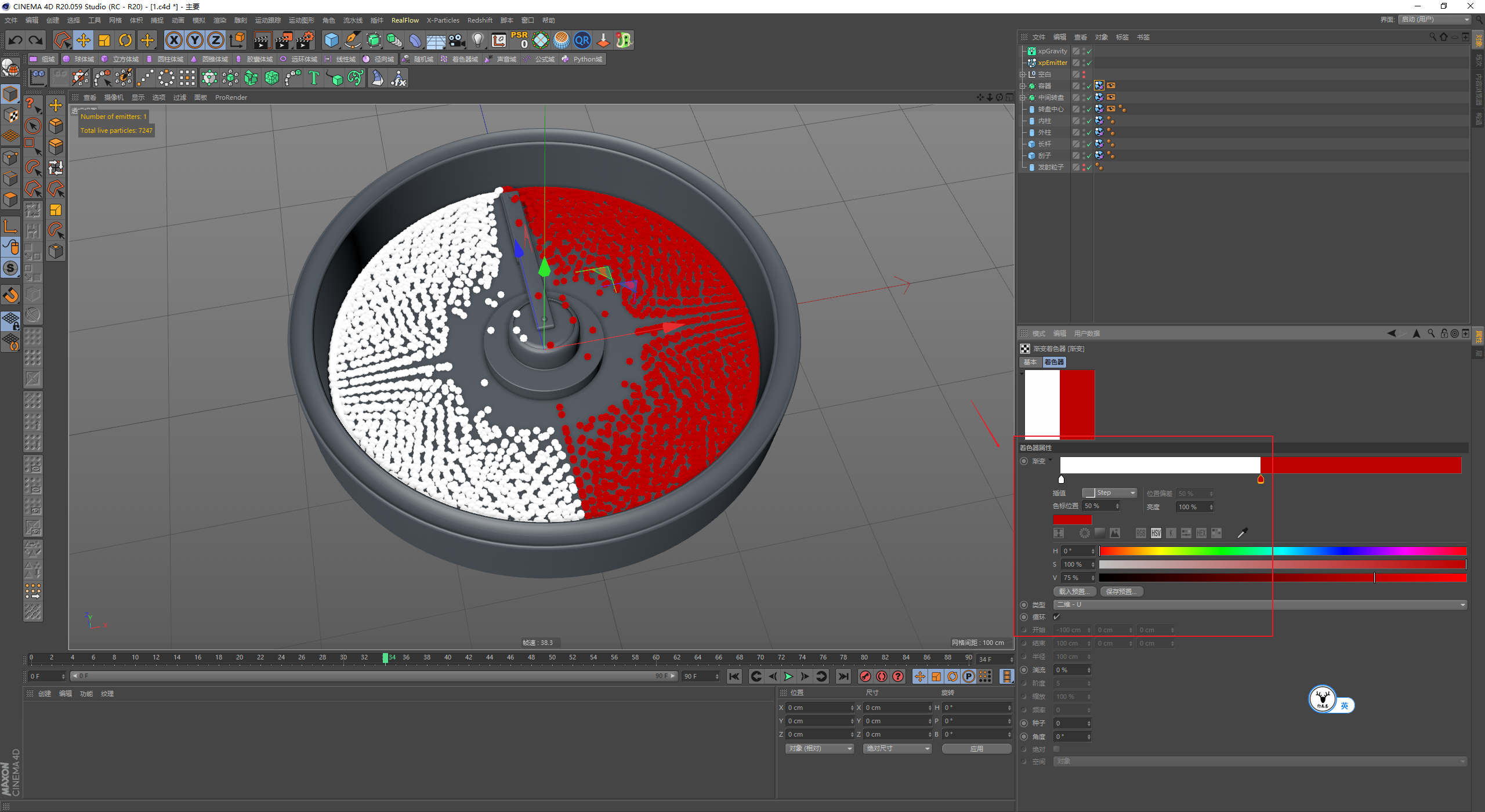Click the 保存预置... button
1485x812 pixels.
(1121, 592)
